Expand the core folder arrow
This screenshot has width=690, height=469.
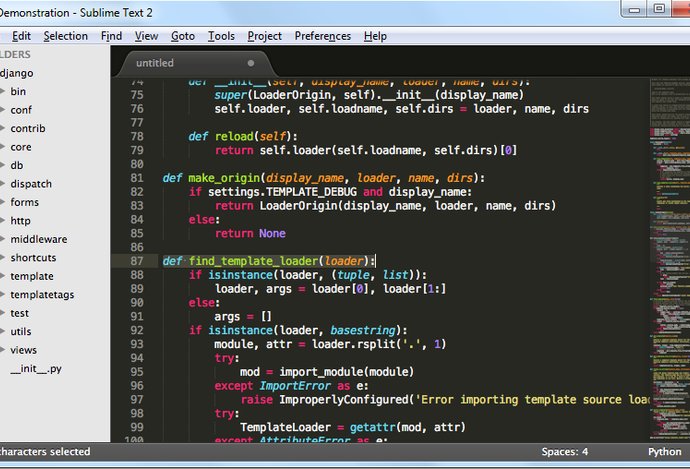3,147
